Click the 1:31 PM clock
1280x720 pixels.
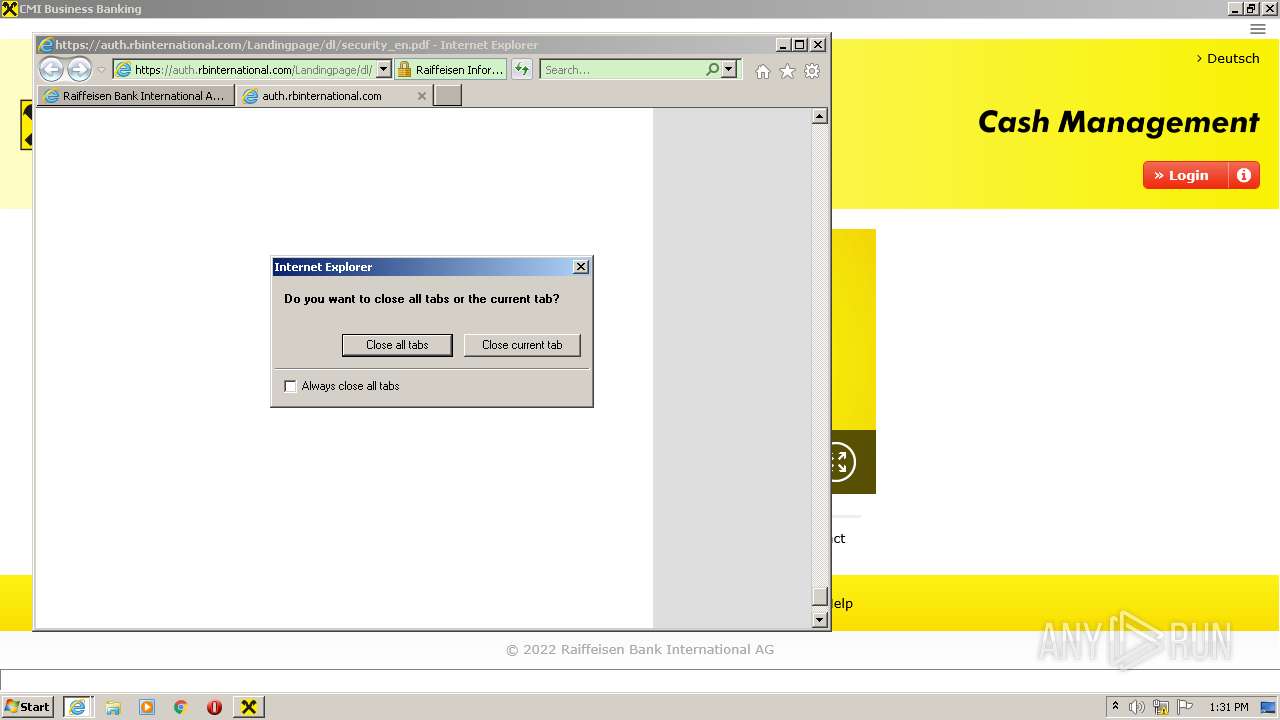point(1229,707)
